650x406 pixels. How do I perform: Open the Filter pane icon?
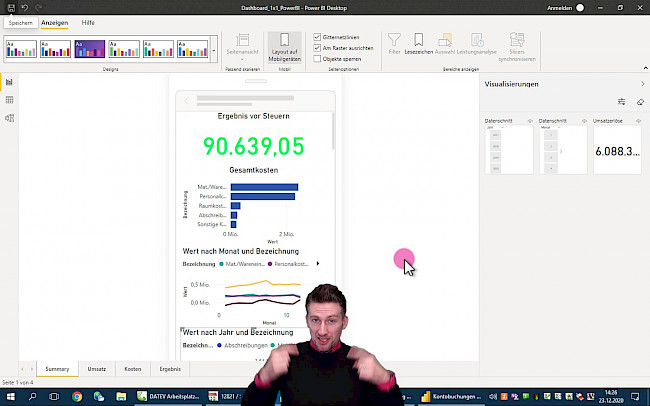[394, 43]
